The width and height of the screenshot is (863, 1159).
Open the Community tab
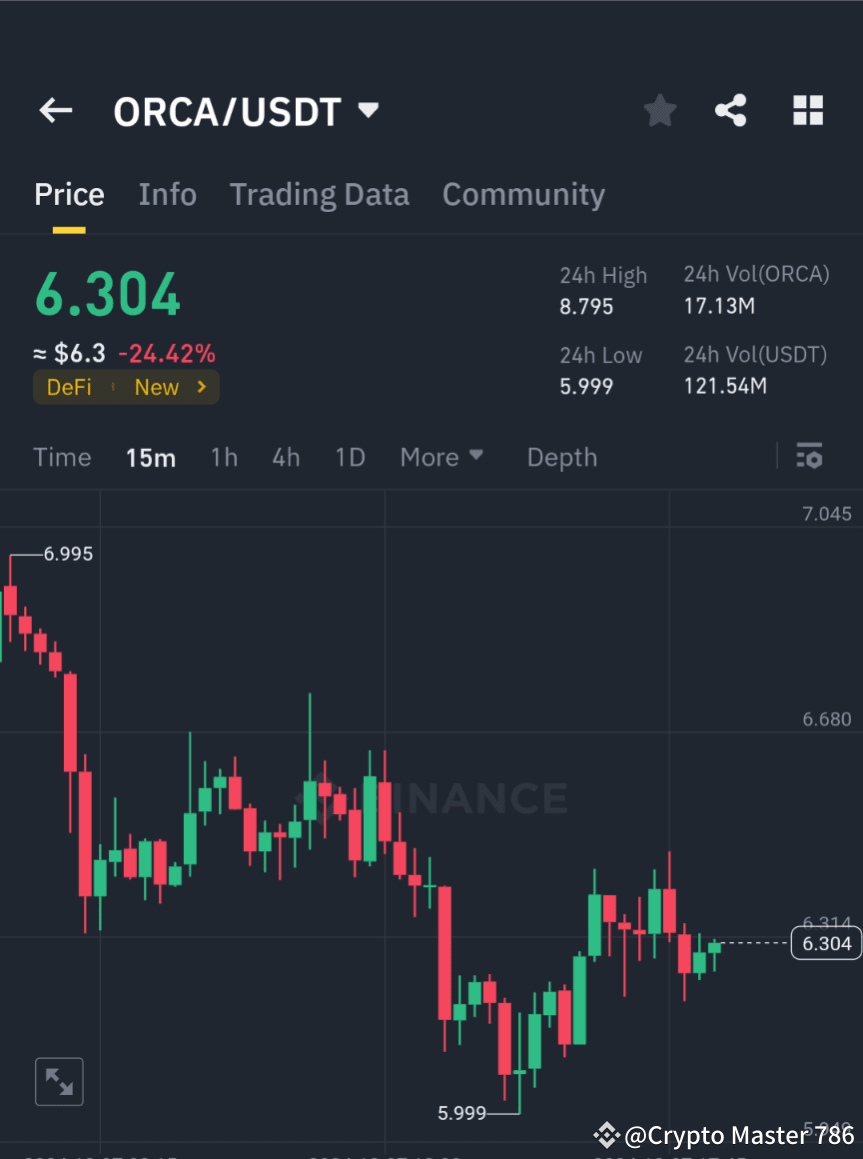pyautogui.click(x=523, y=194)
